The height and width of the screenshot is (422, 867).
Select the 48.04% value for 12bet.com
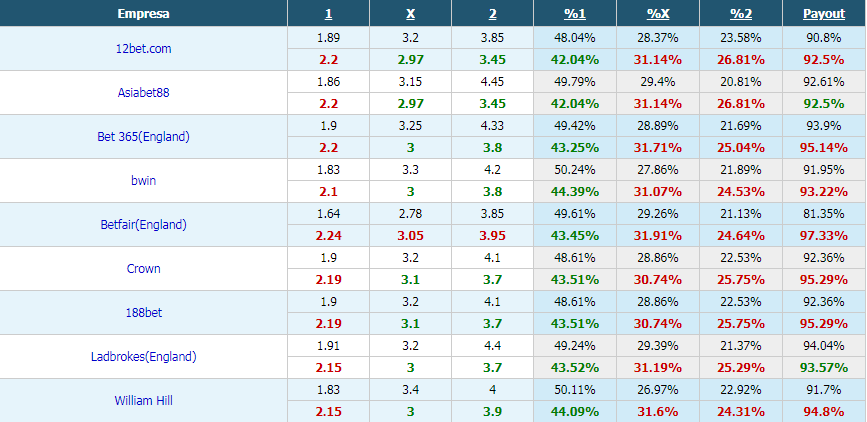(574, 38)
